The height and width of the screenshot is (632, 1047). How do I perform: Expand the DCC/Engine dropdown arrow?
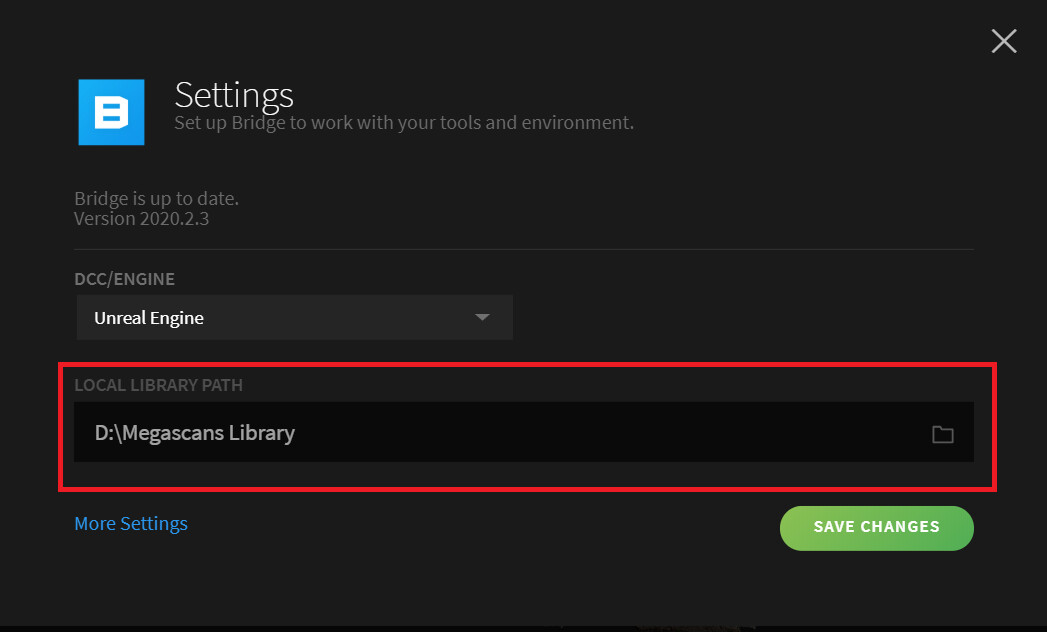pos(482,317)
